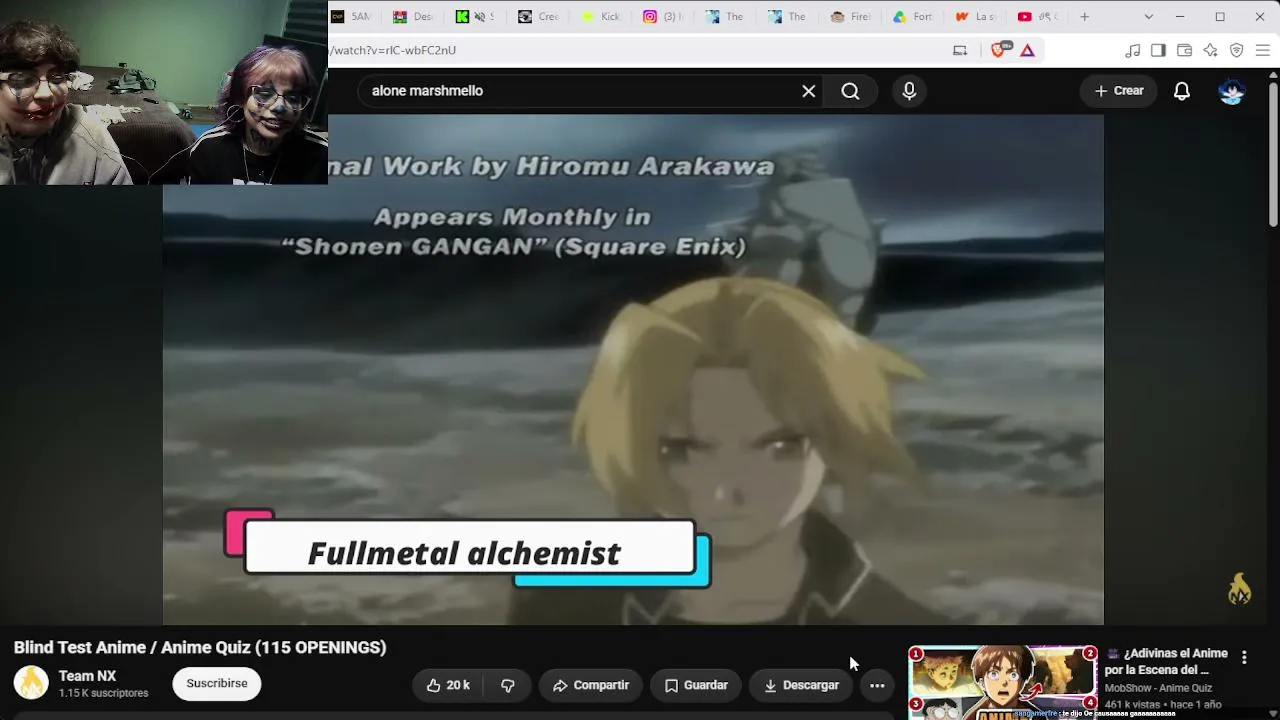Open YouTube notifications bell
Screen dimensions: 1280x720
click(x=1182, y=91)
